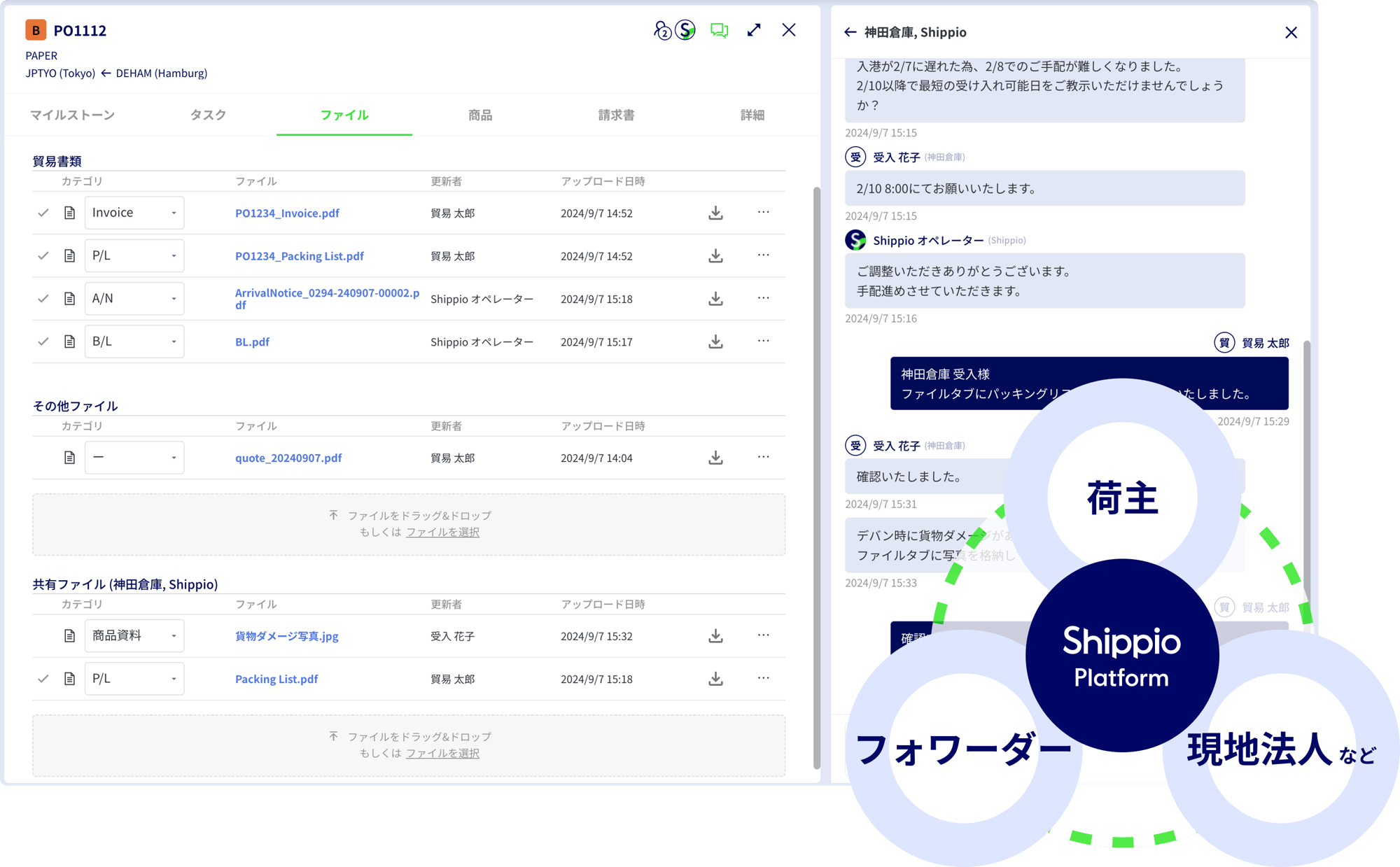The width and height of the screenshot is (1400, 867).
Task: Select the ファイル tab
Action: coord(344,115)
